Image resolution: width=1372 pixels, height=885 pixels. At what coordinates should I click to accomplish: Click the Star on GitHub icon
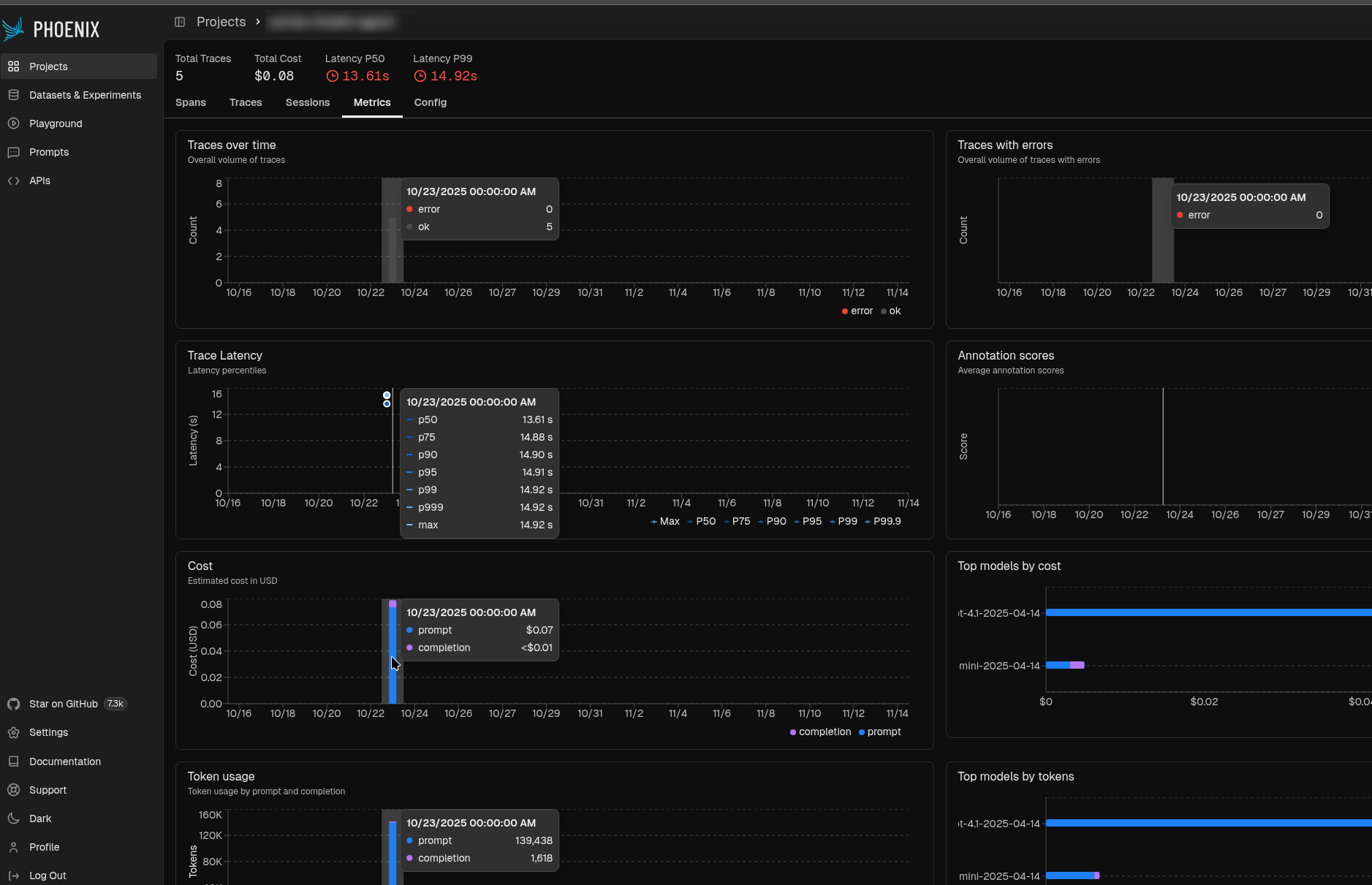coord(13,704)
